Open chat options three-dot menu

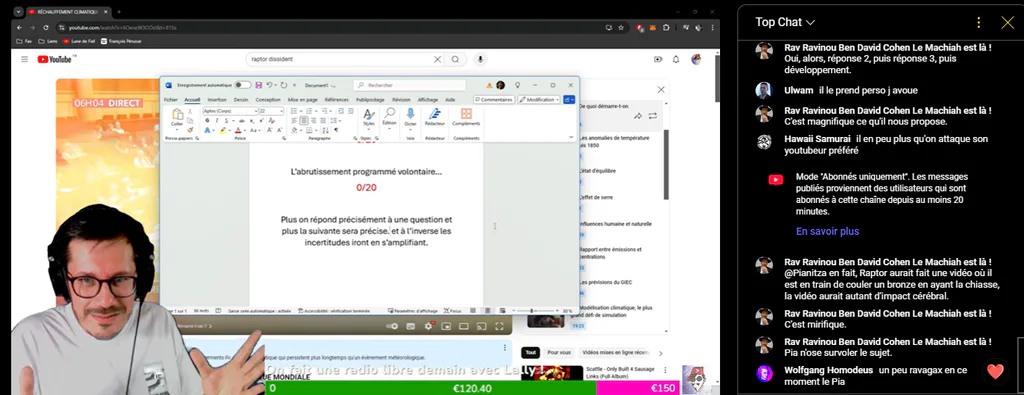[978, 22]
